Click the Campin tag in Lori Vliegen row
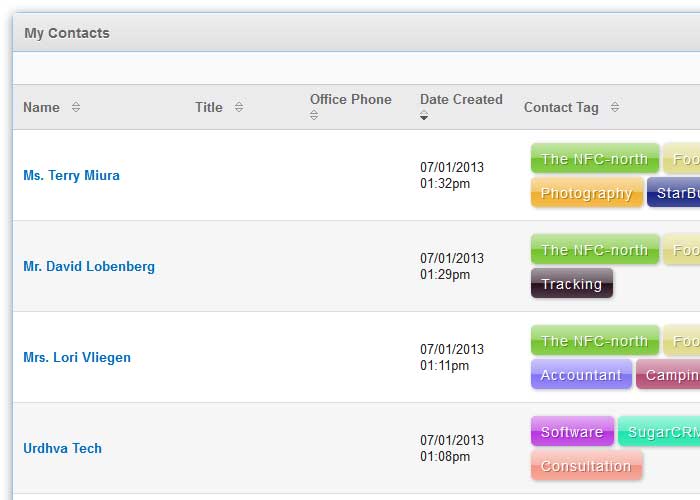The width and height of the screenshot is (700, 500). 668,375
